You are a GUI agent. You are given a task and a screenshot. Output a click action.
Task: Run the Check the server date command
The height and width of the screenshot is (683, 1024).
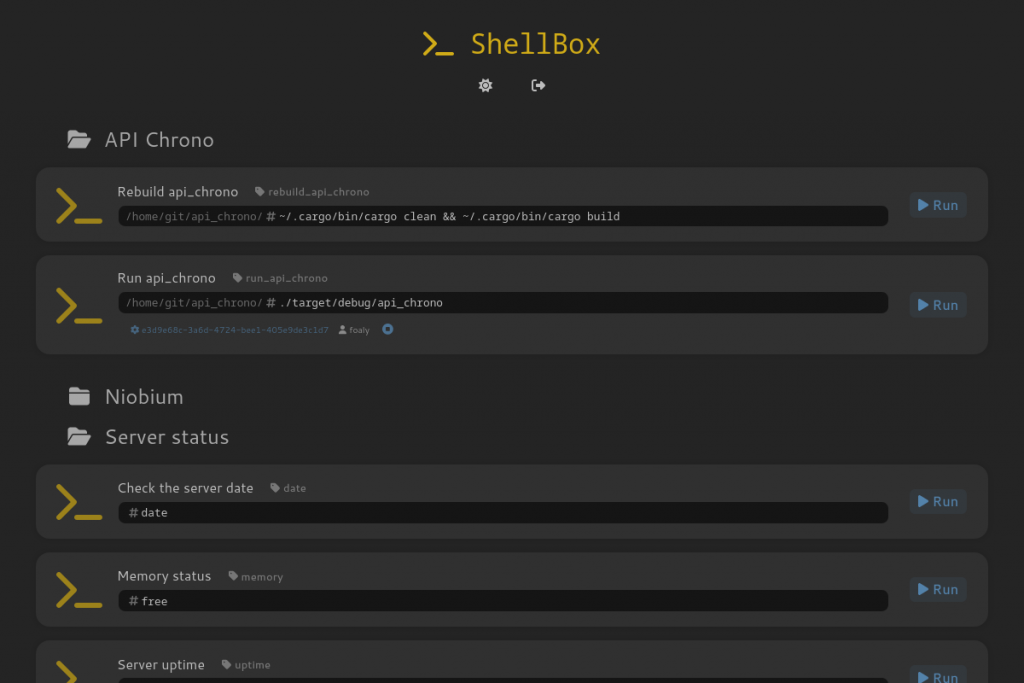(937, 502)
